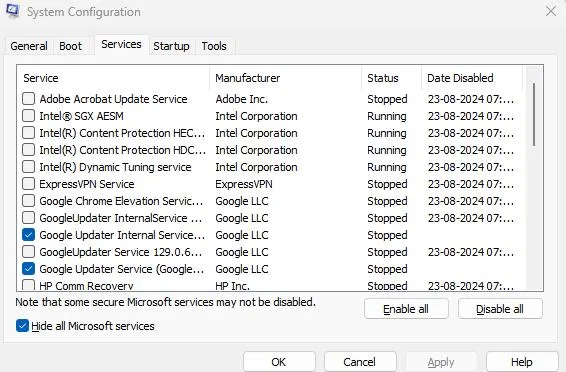Click the services list vertical scrollbar thumb
This screenshot has width=566, height=372.
click(x=534, y=115)
